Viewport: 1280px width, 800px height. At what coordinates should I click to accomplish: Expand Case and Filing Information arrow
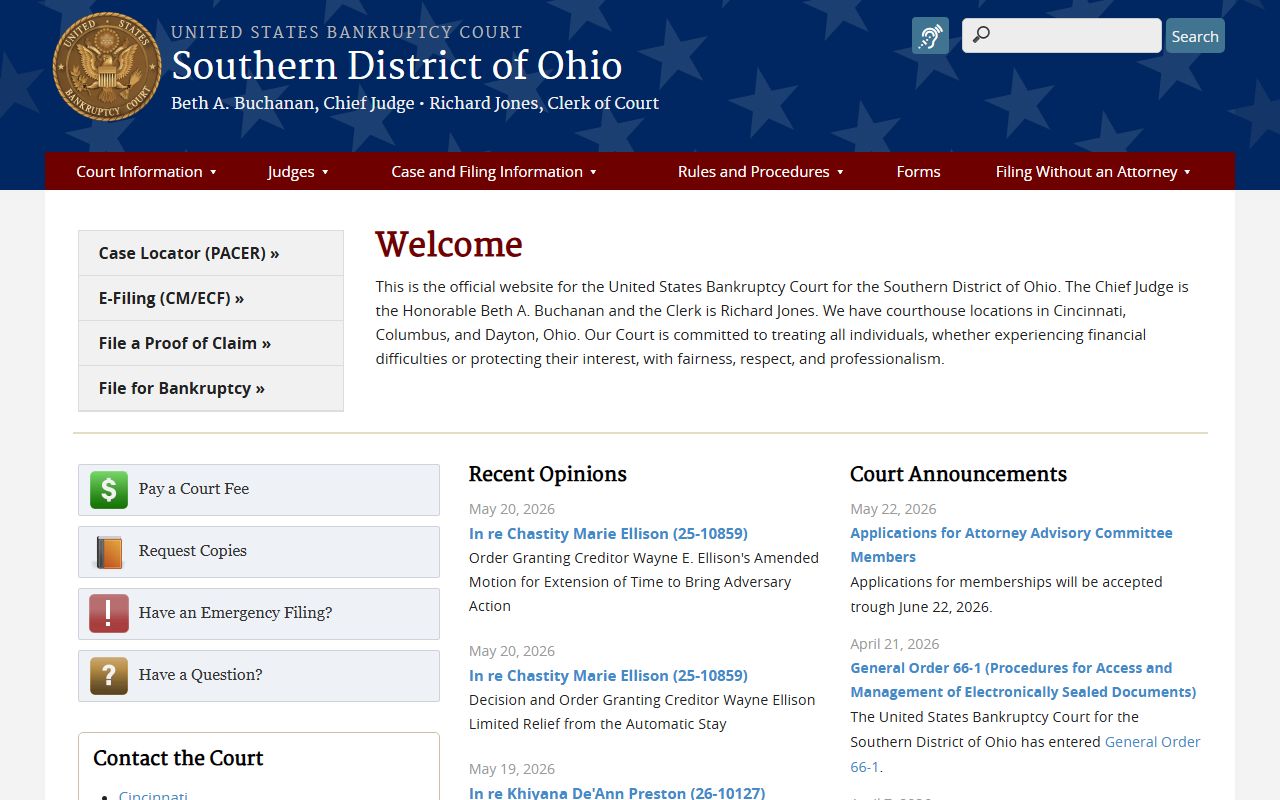(x=593, y=172)
